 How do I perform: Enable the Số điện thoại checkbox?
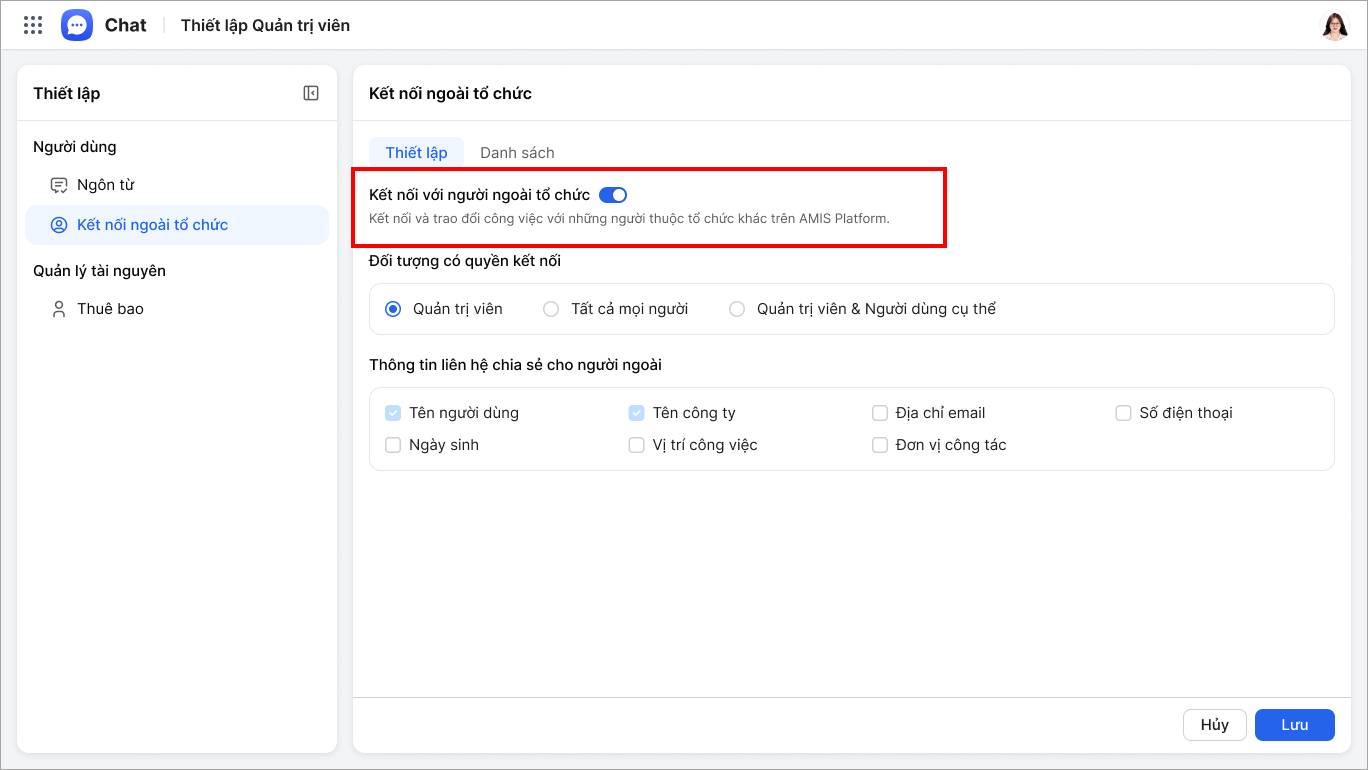[1123, 413]
